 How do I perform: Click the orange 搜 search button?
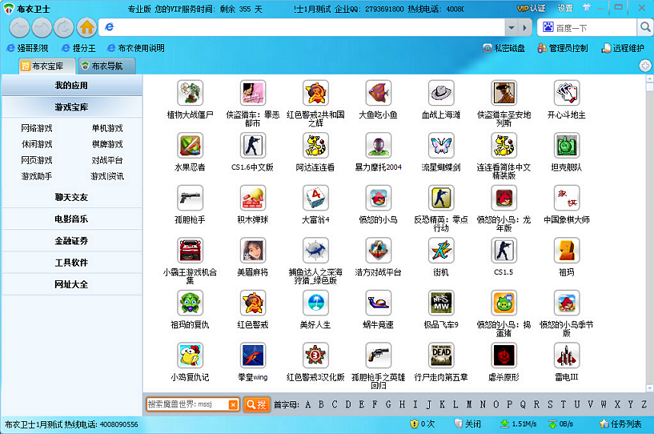256,404
